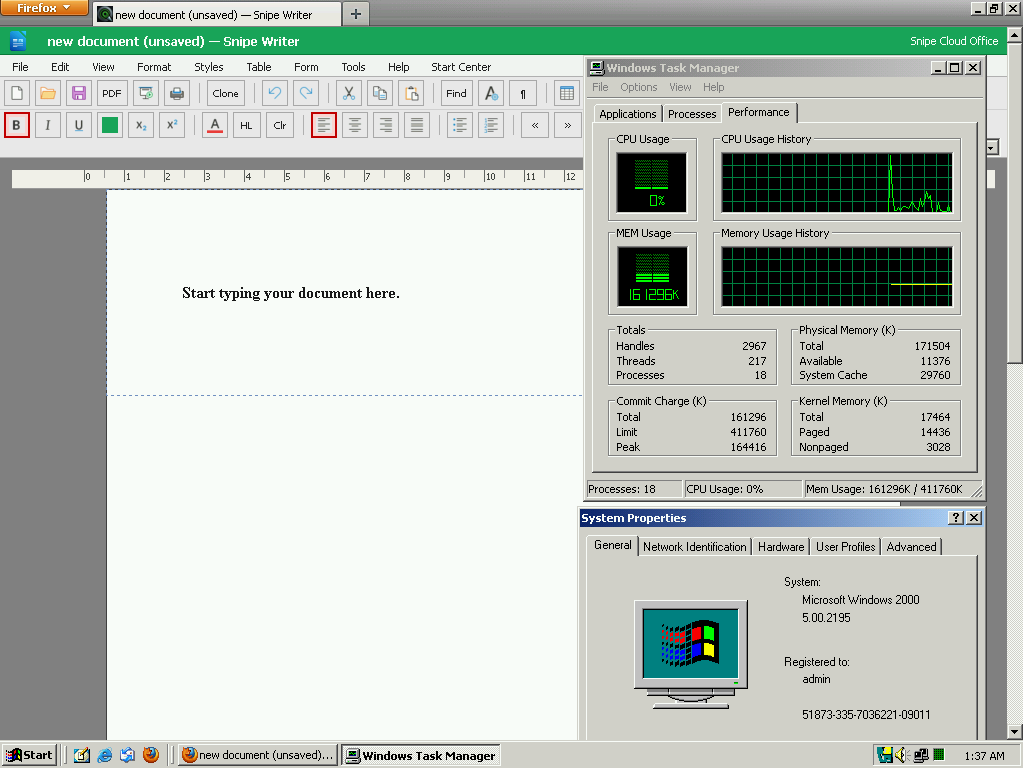Save document with floppy disk icon
The image size is (1023, 768).
click(79, 93)
